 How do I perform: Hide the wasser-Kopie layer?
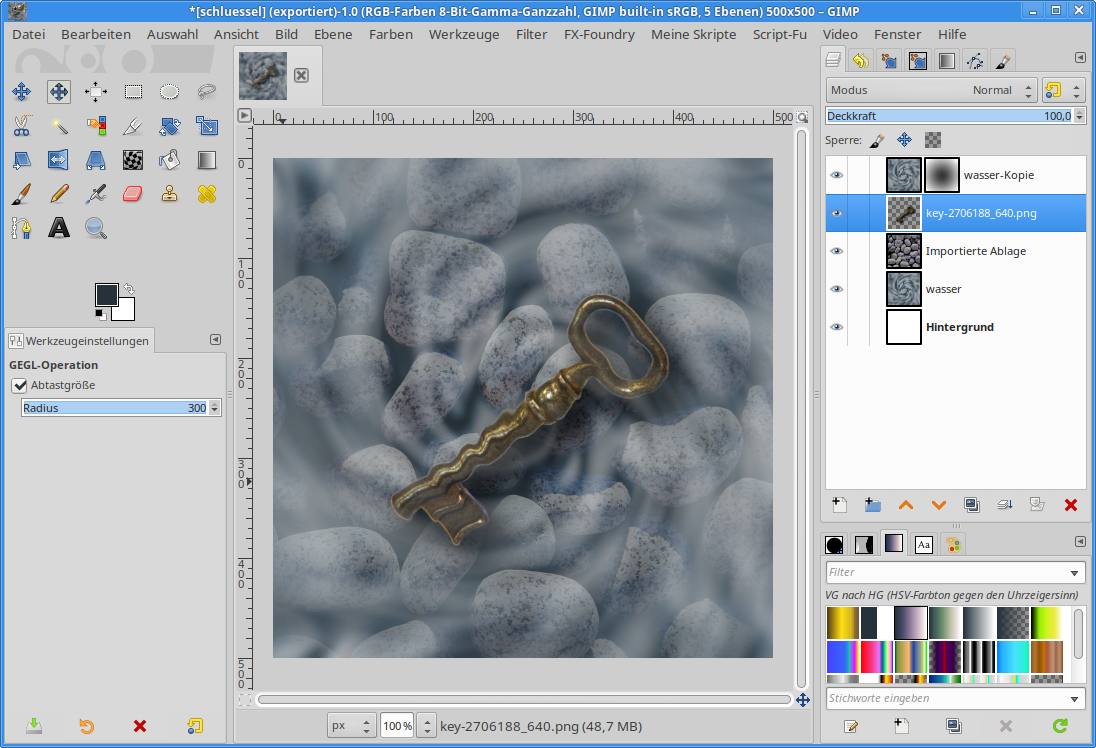point(837,175)
